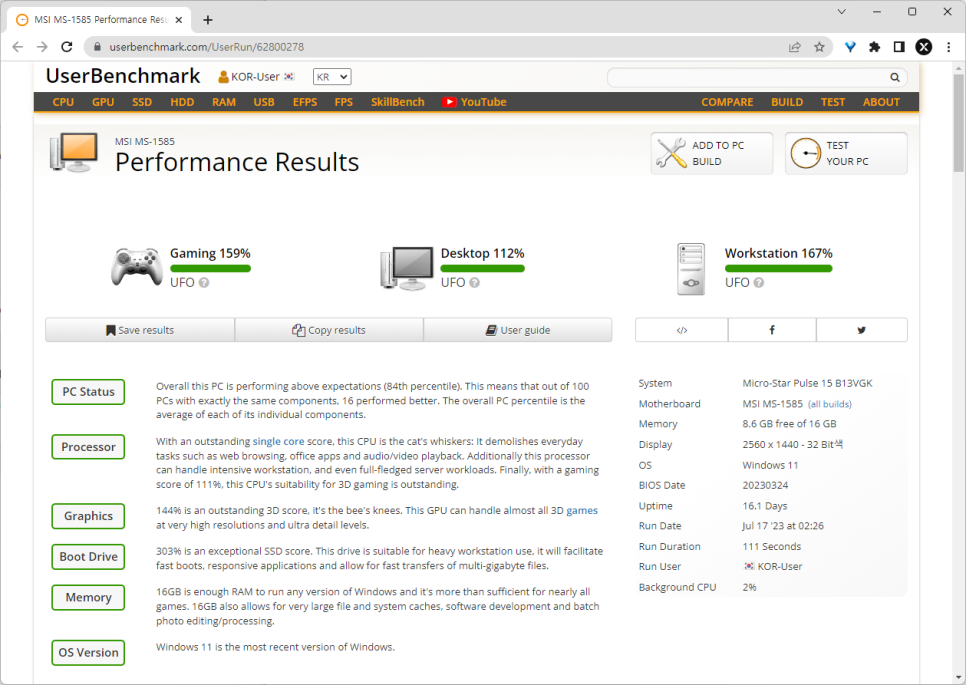Bookmark this page with the star icon
Viewport: 966px width, 685px height.
click(819, 47)
